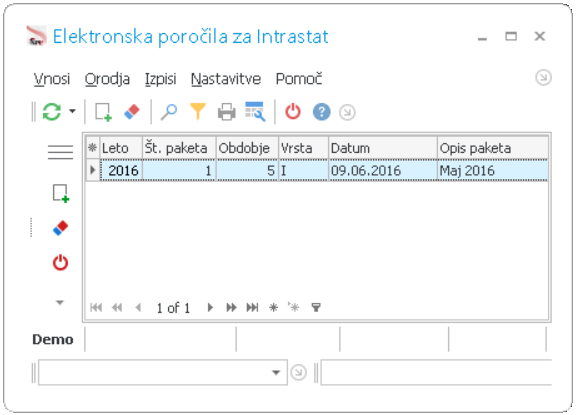Click the table search settings icon
Viewport: 576px width, 415px height.
tap(255, 112)
